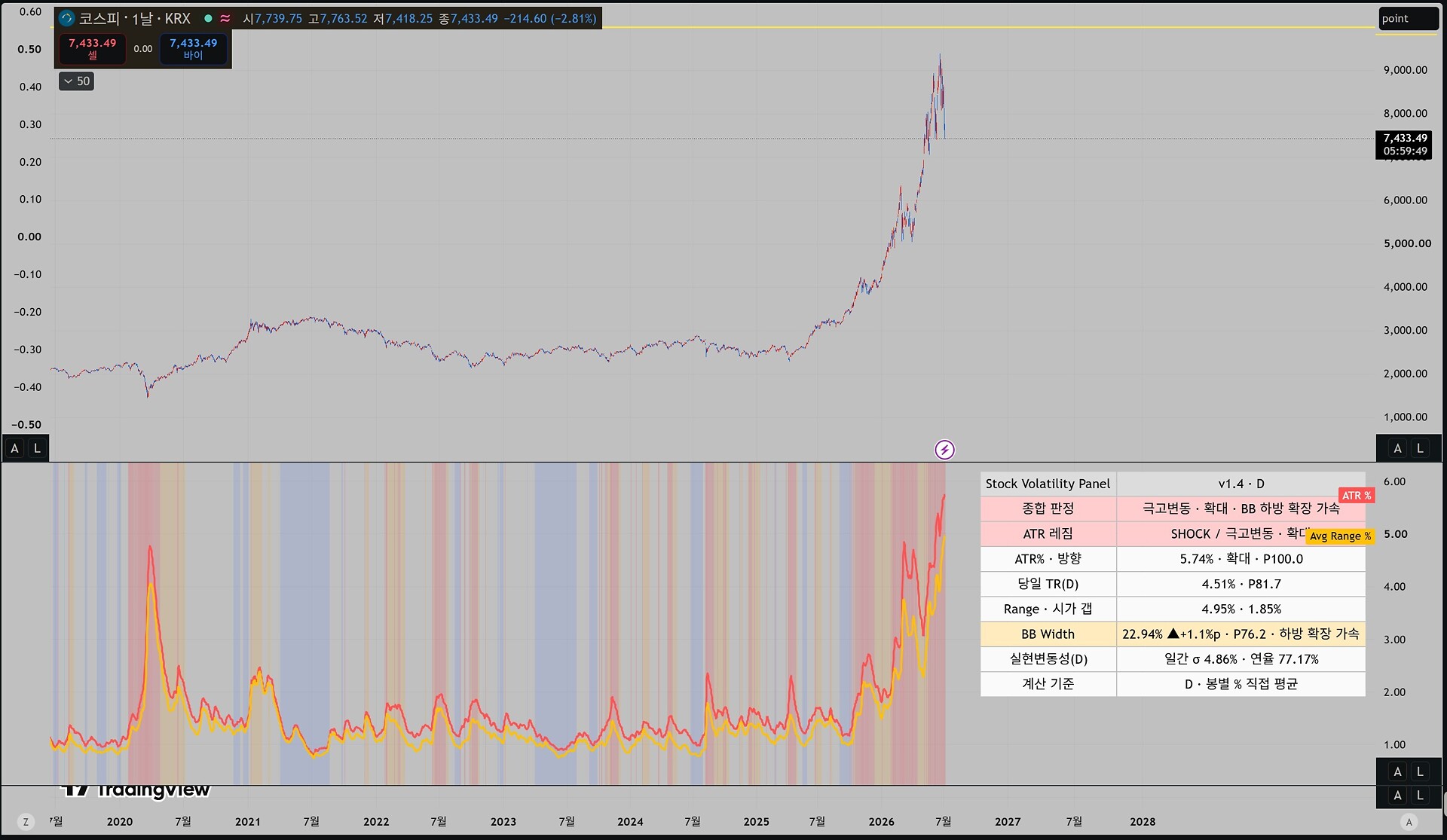
Task: Click the round Z button by the time axis
Action: coord(26,822)
